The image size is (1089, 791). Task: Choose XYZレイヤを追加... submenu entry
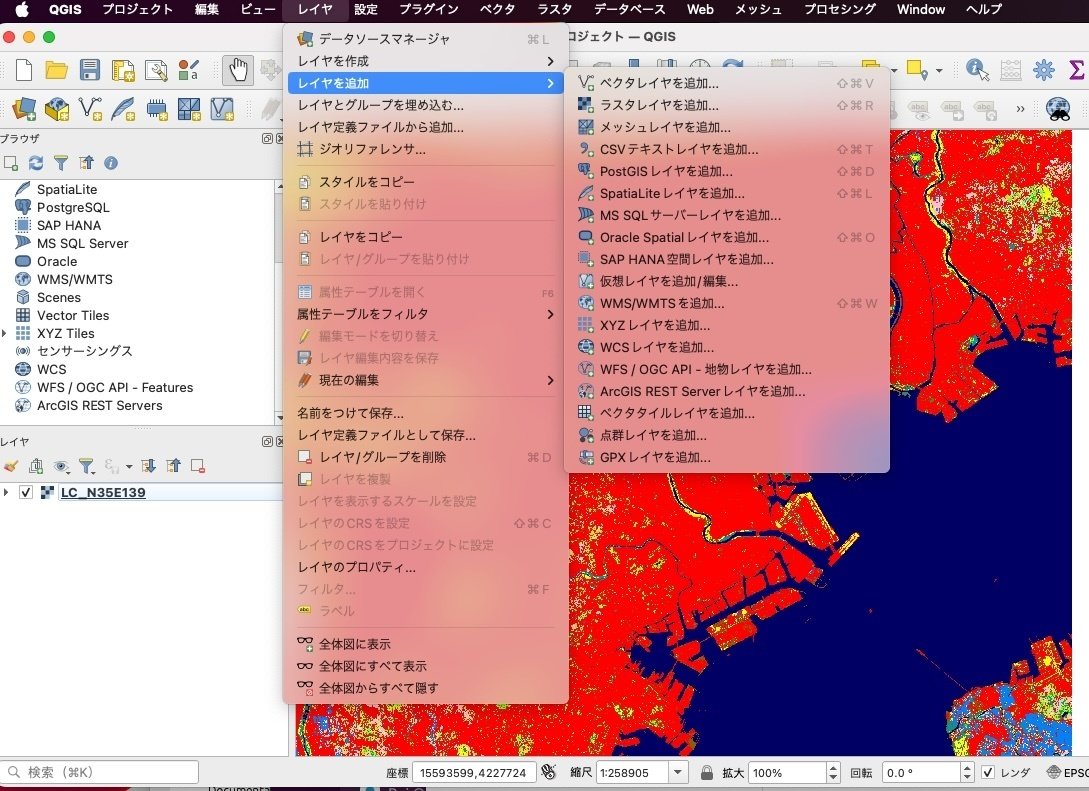tap(726, 325)
